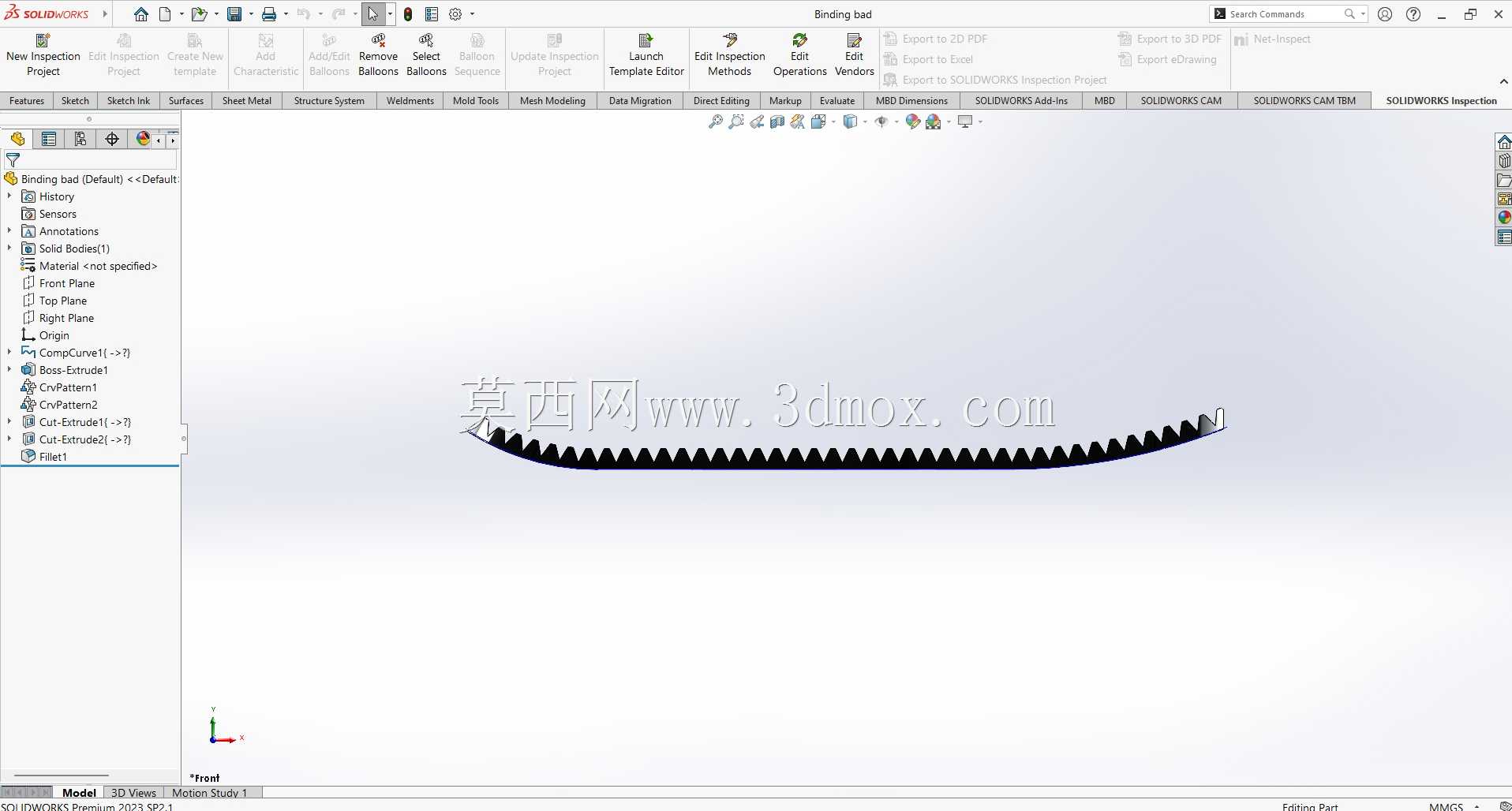Open the 3D Views bottom tab

click(x=133, y=793)
